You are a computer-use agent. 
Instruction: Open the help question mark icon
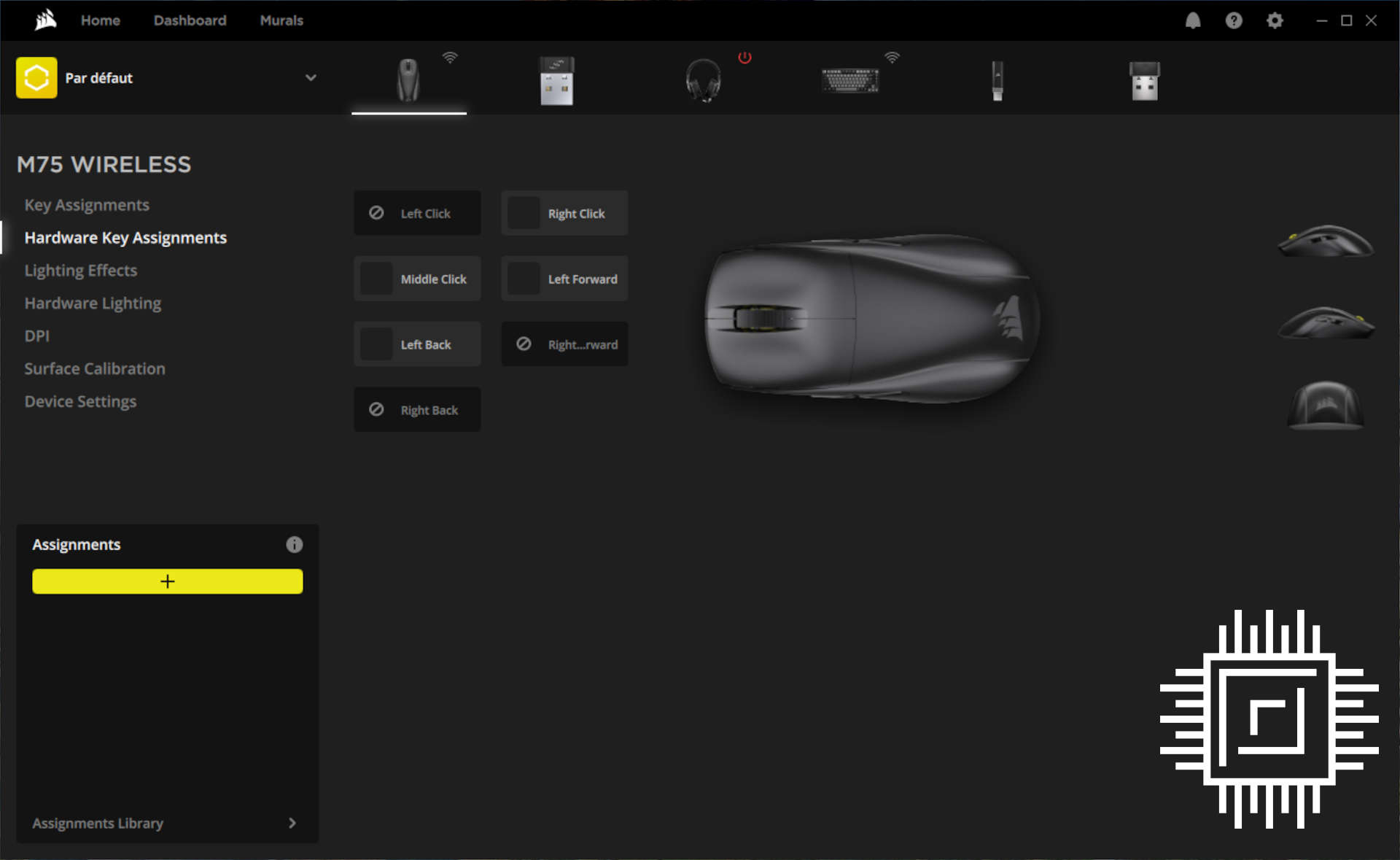[1234, 20]
